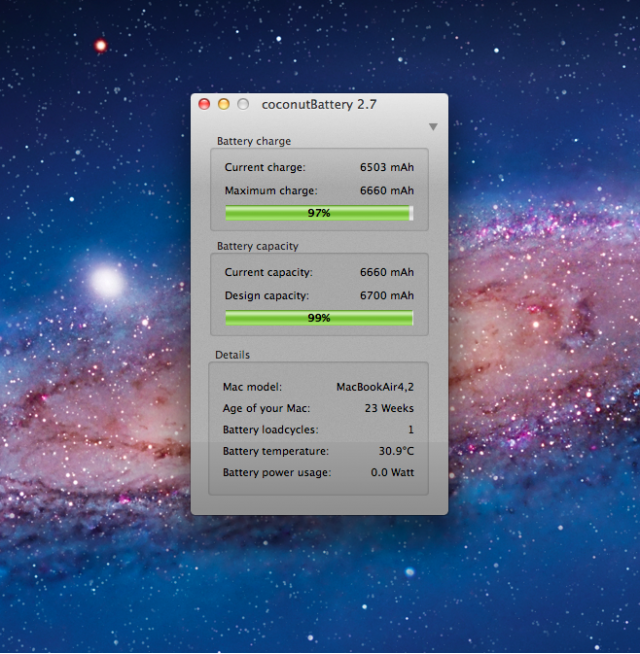Click the Maximum charge: label

(x=271, y=191)
